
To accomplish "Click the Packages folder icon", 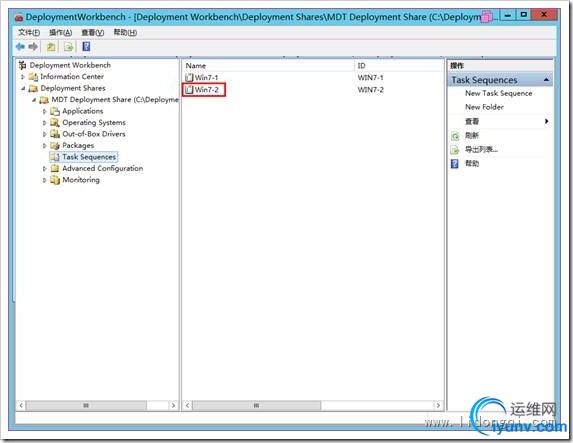I will coord(55,145).
